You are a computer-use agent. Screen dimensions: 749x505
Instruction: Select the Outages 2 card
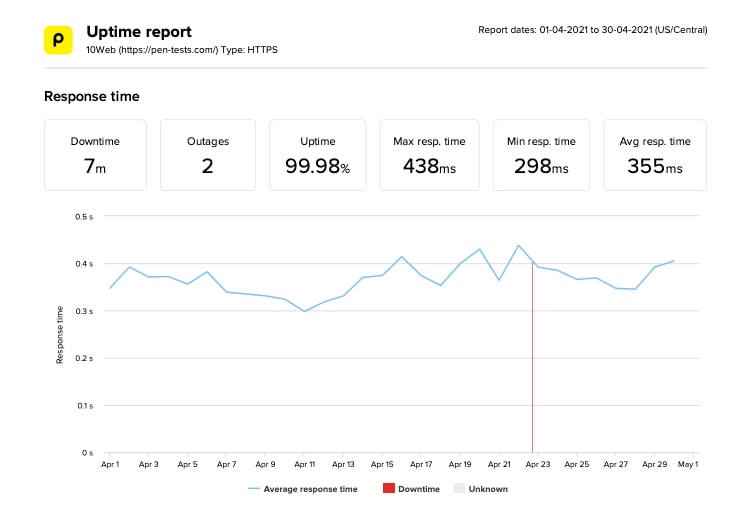coord(208,155)
